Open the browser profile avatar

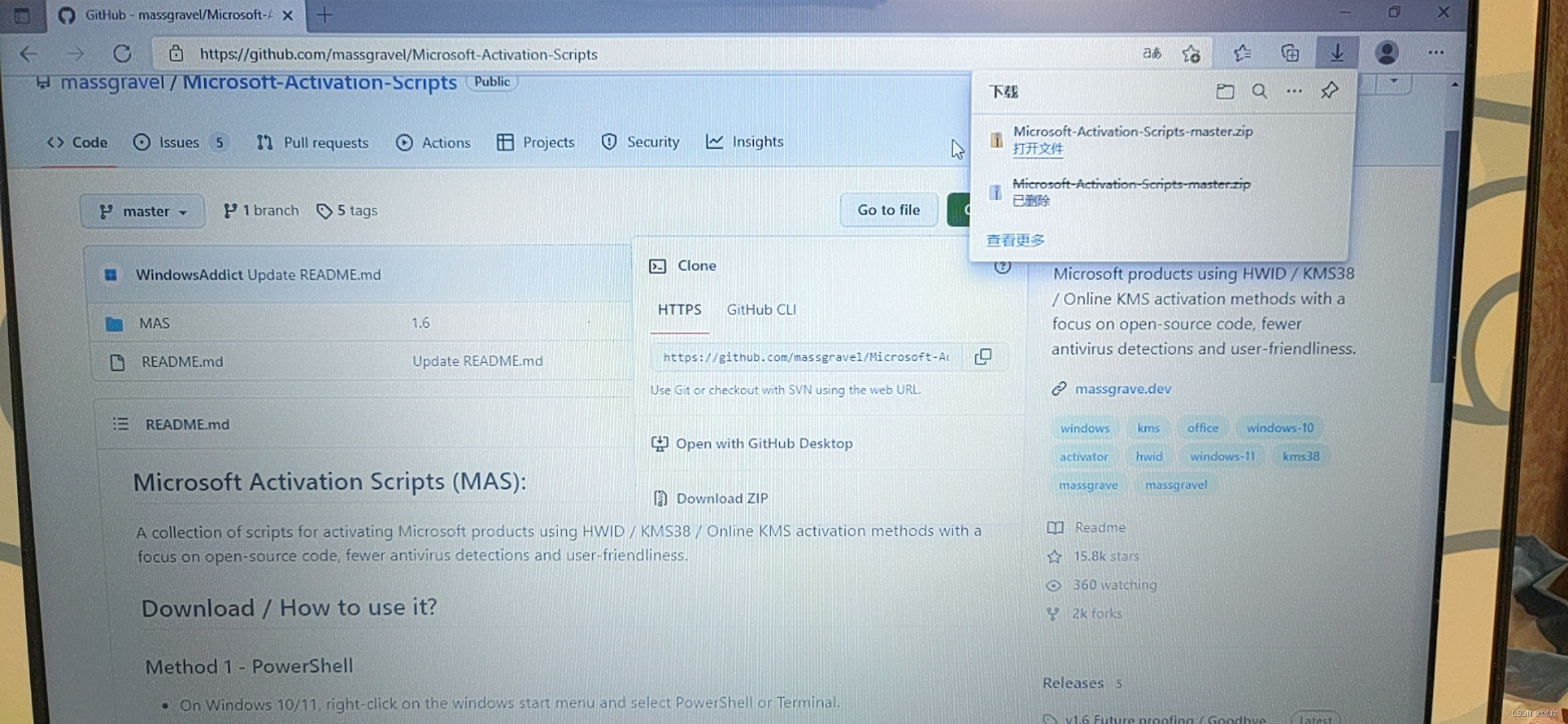1386,53
